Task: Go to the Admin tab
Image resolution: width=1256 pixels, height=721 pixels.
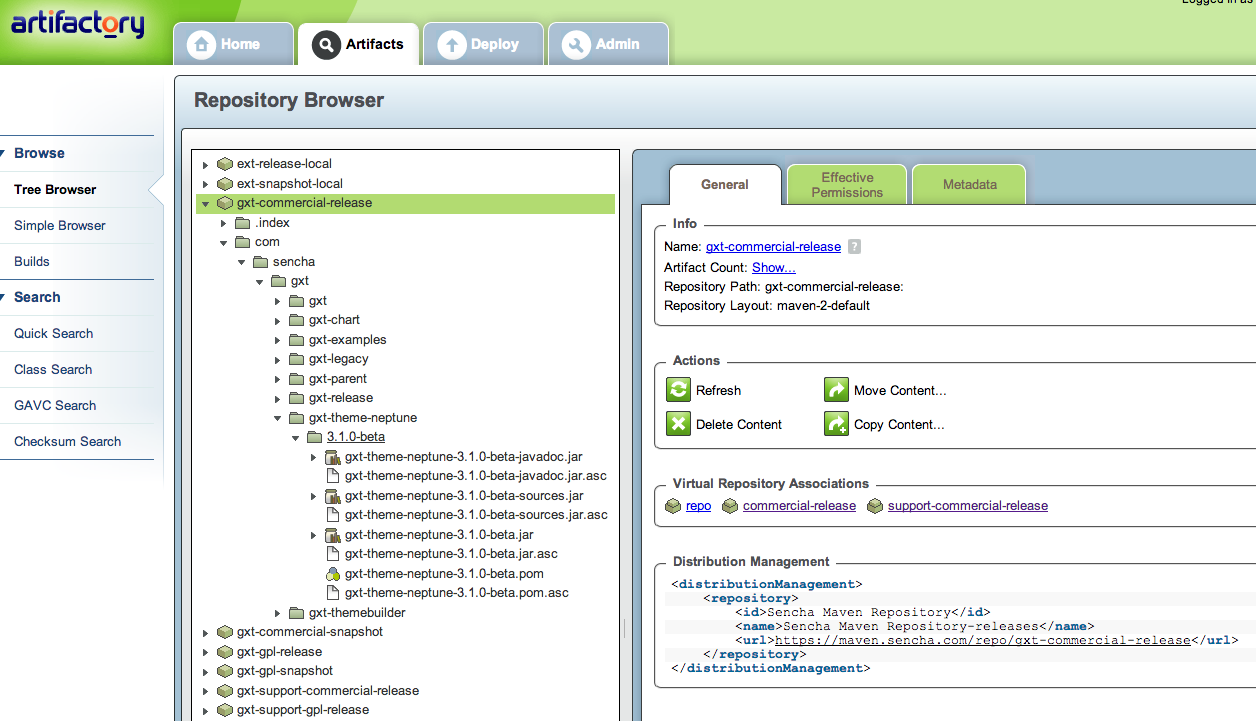Action: [608, 44]
